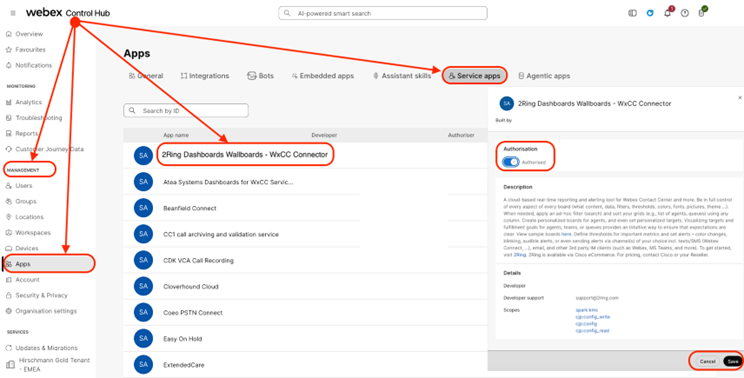Click the Save button
744x378 pixels.
coord(733,361)
